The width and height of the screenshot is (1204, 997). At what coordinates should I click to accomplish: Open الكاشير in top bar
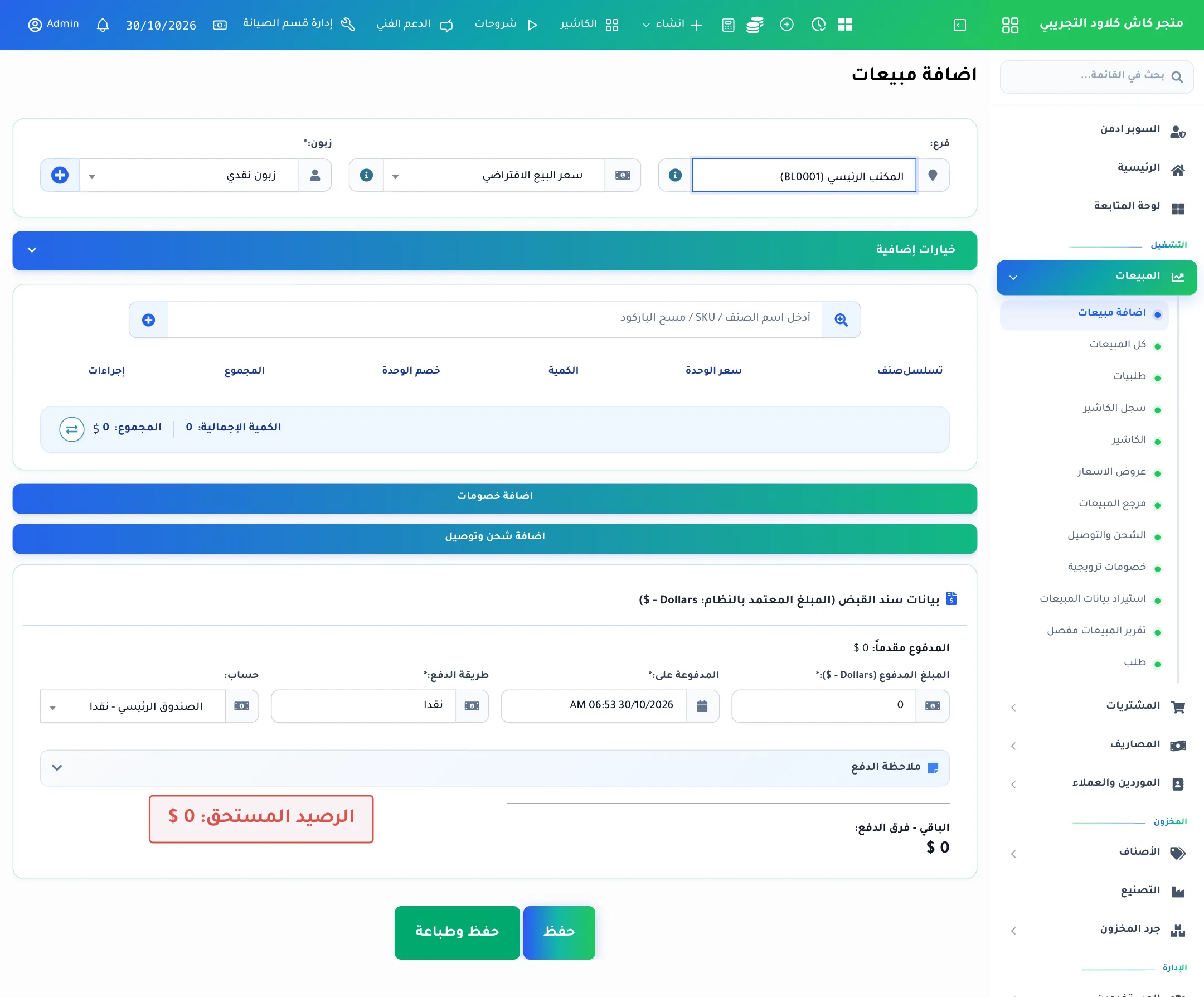tap(589, 24)
